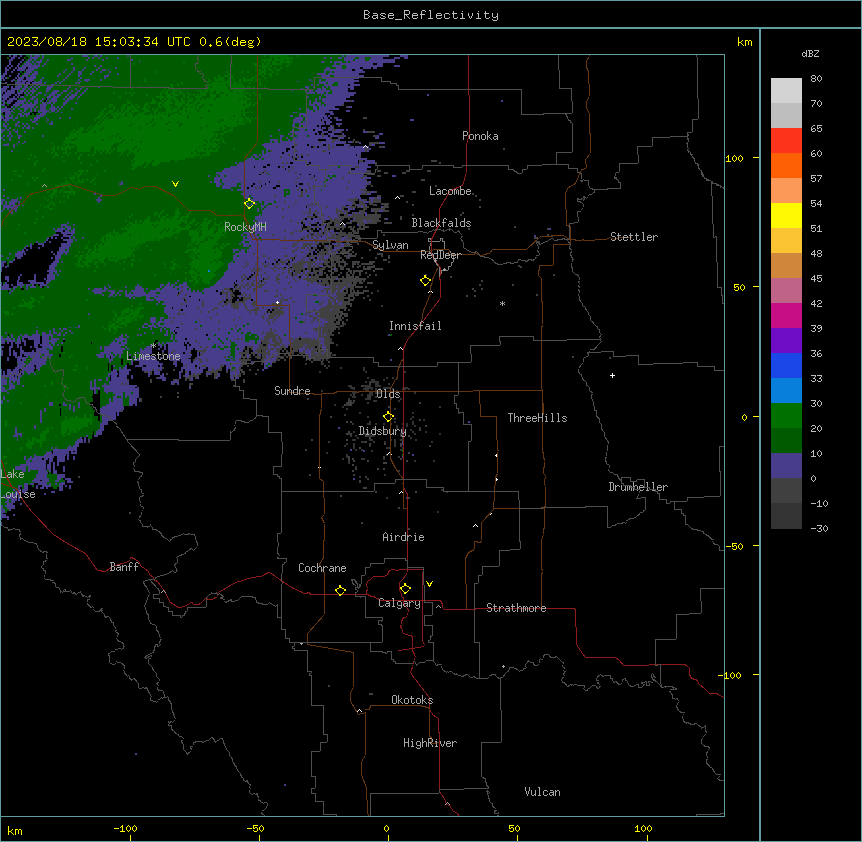Pick the red band in dBZ legend
Screen dimensions: 862x842
coord(786,140)
